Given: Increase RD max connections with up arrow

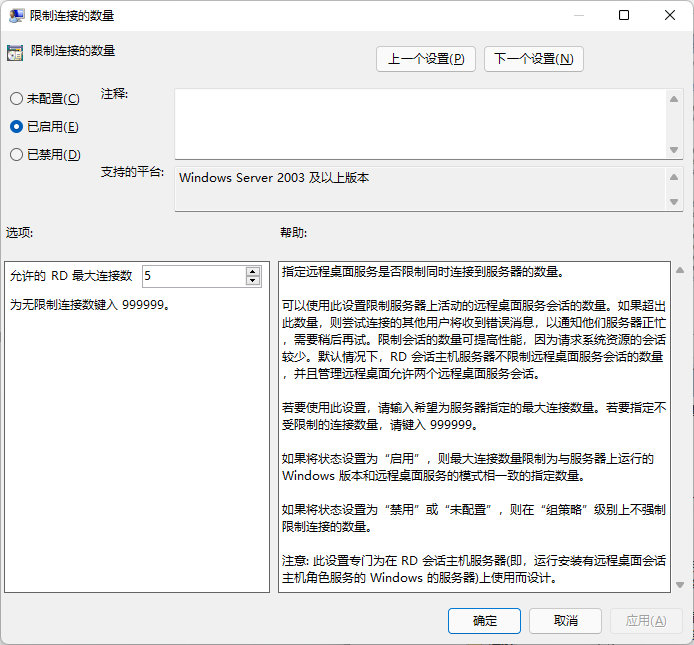Looking at the screenshot, I should pyautogui.click(x=253, y=271).
